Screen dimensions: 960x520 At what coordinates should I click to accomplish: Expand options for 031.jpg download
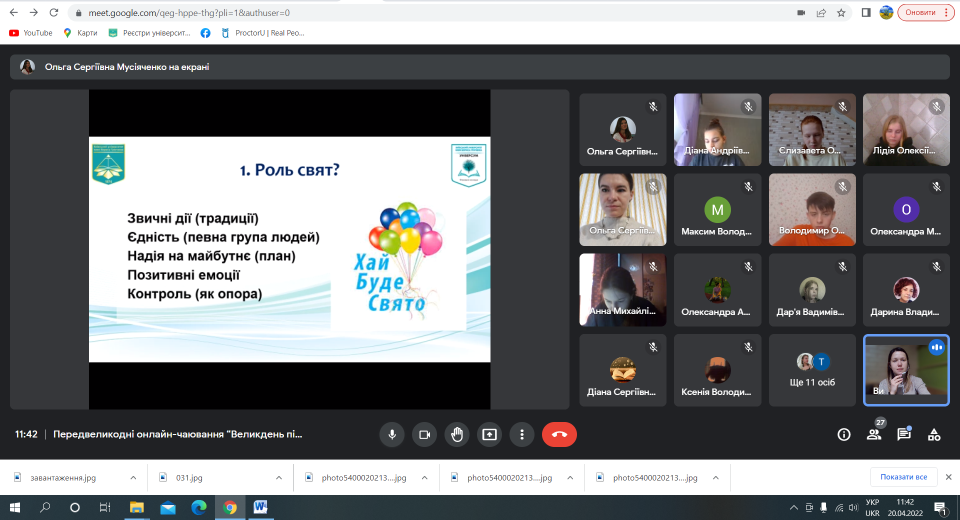(x=279, y=478)
